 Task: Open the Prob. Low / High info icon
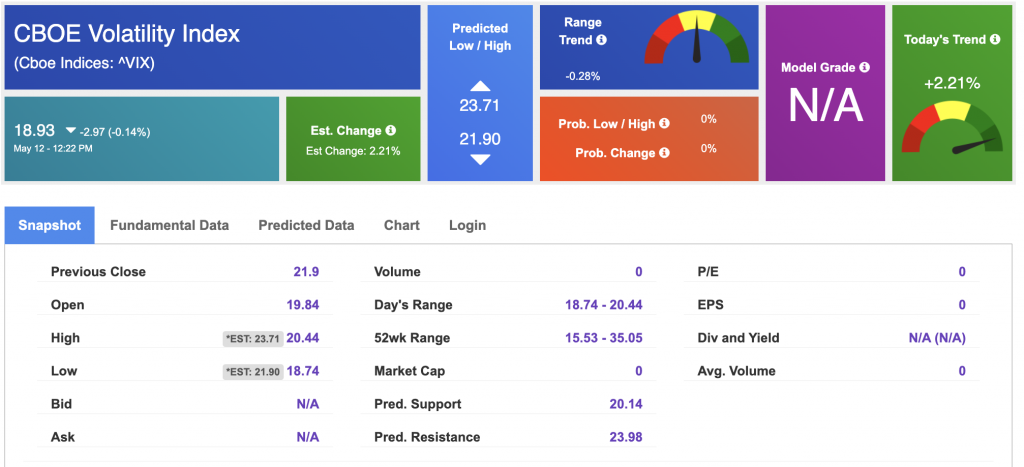[x=664, y=123]
